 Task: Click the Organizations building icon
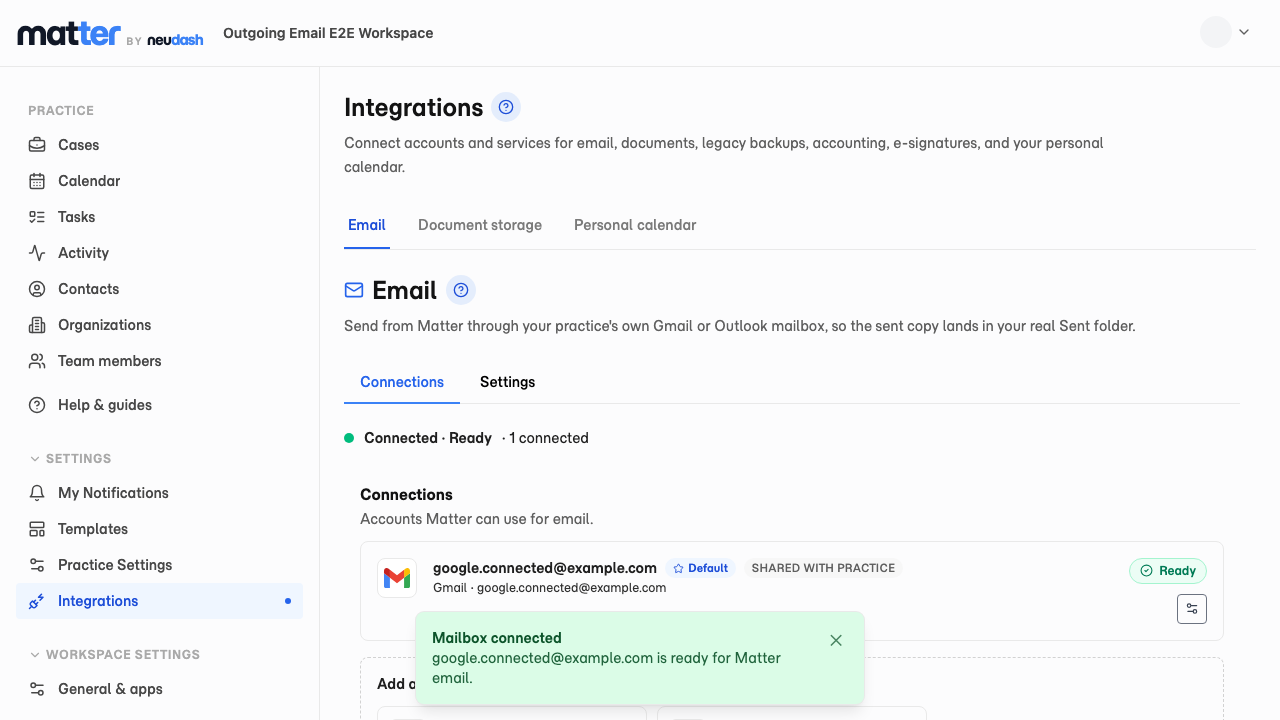tap(37, 325)
